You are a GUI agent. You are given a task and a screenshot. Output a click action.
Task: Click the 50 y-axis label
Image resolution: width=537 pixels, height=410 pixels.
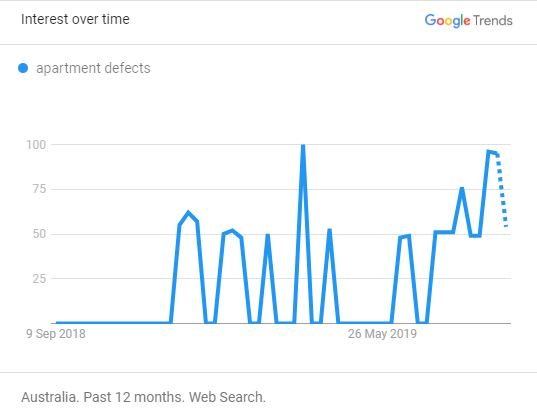39,234
